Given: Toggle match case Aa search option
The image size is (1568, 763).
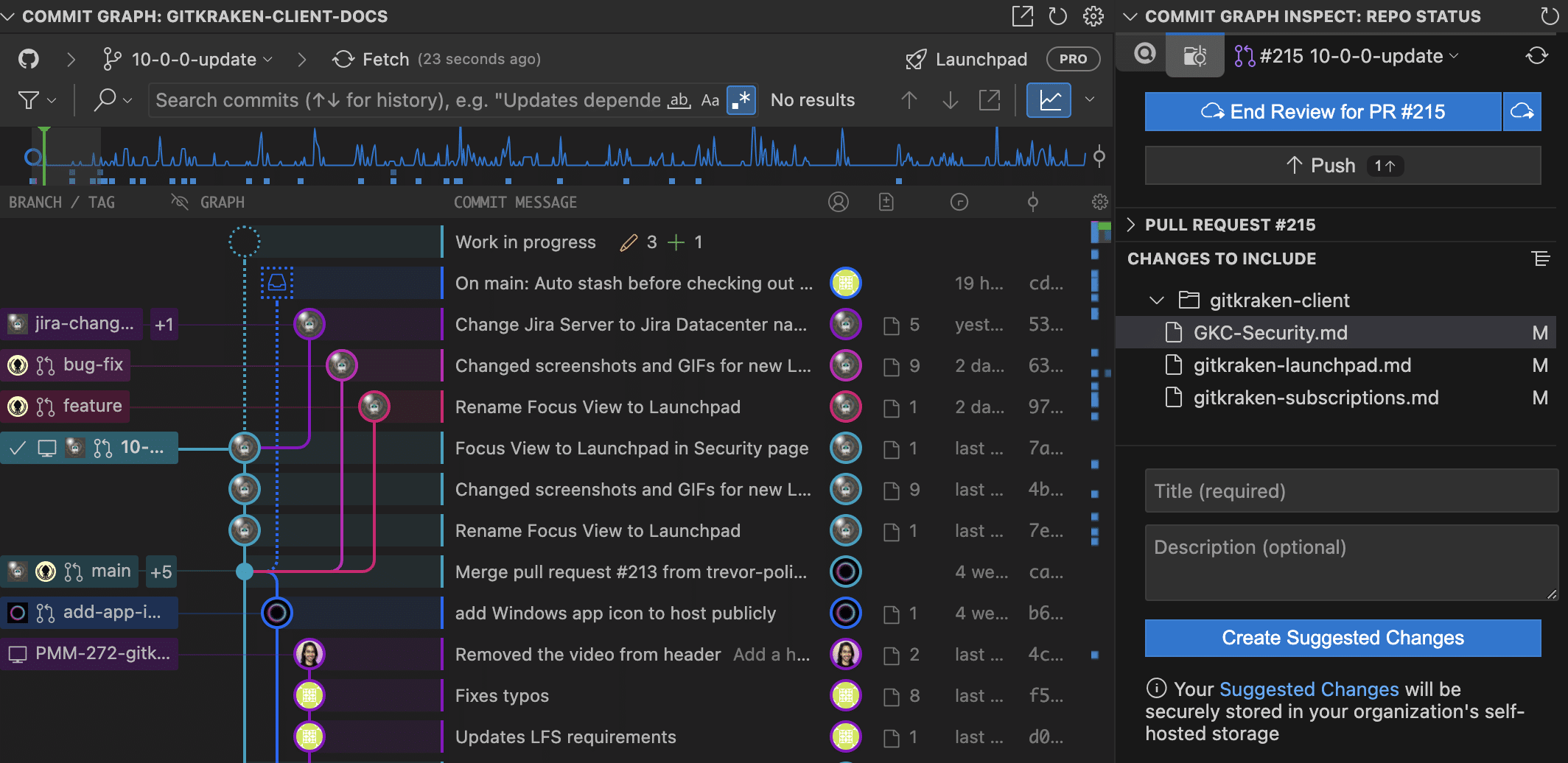Looking at the screenshot, I should (x=710, y=100).
